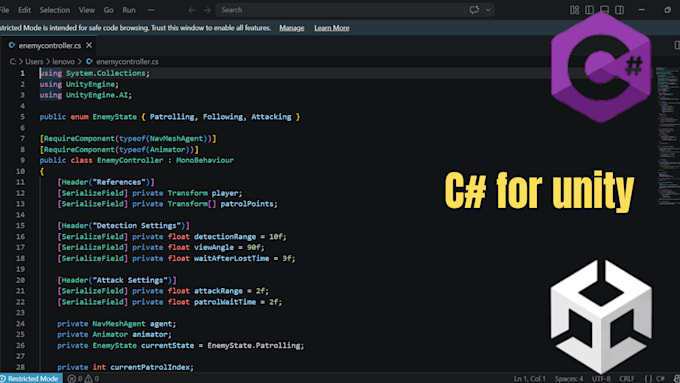Click the Manage link in trust banner
The height and width of the screenshot is (383, 680).
tap(291, 28)
